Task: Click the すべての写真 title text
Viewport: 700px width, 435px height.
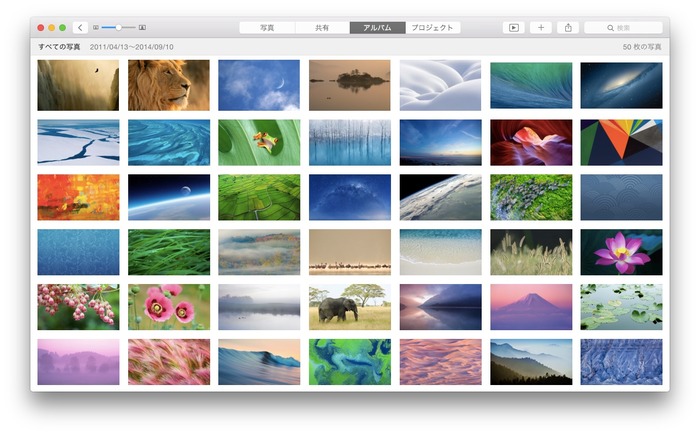Action: click(x=59, y=46)
